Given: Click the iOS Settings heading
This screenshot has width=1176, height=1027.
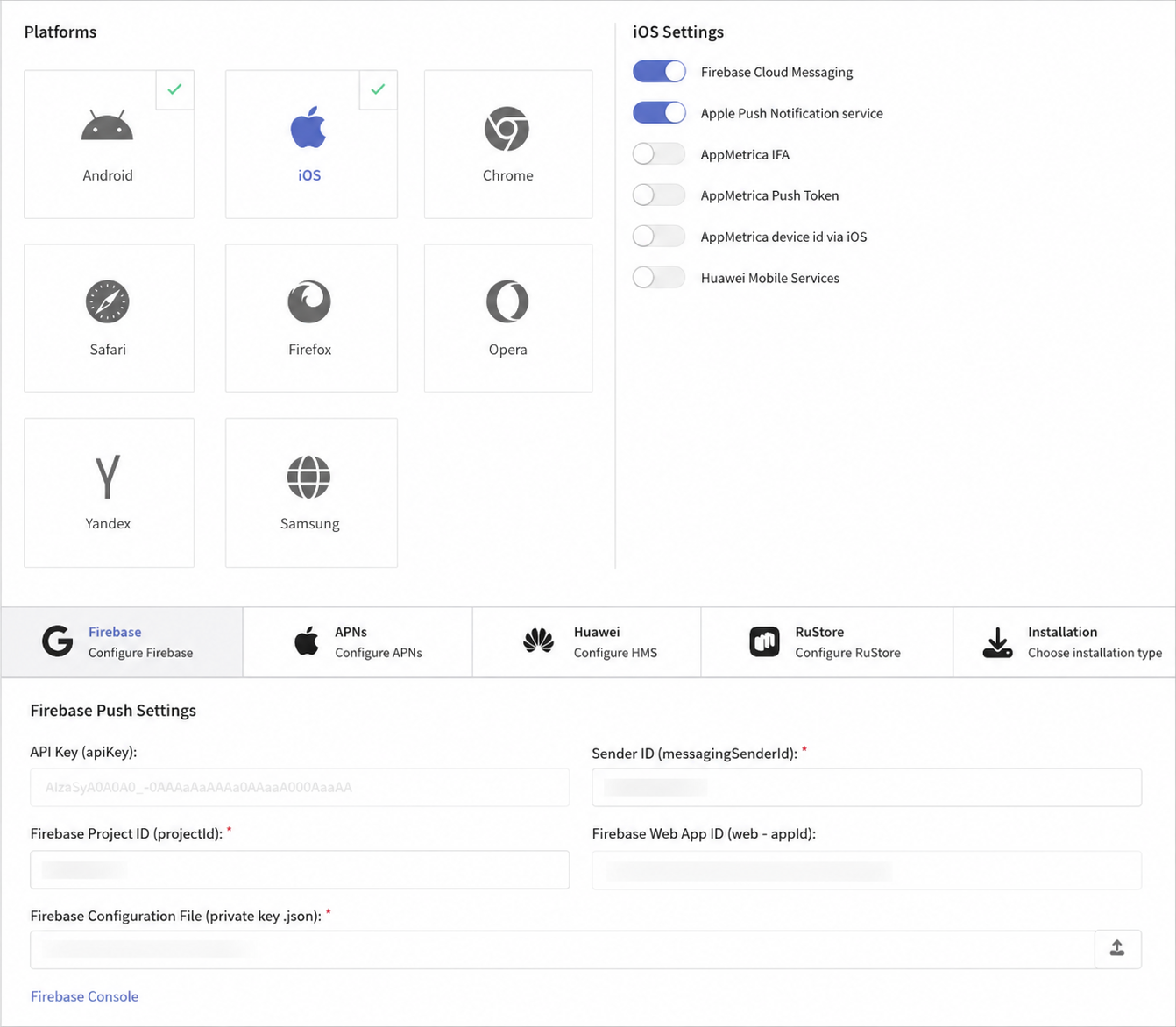Looking at the screenshot, I should [678, 32].
